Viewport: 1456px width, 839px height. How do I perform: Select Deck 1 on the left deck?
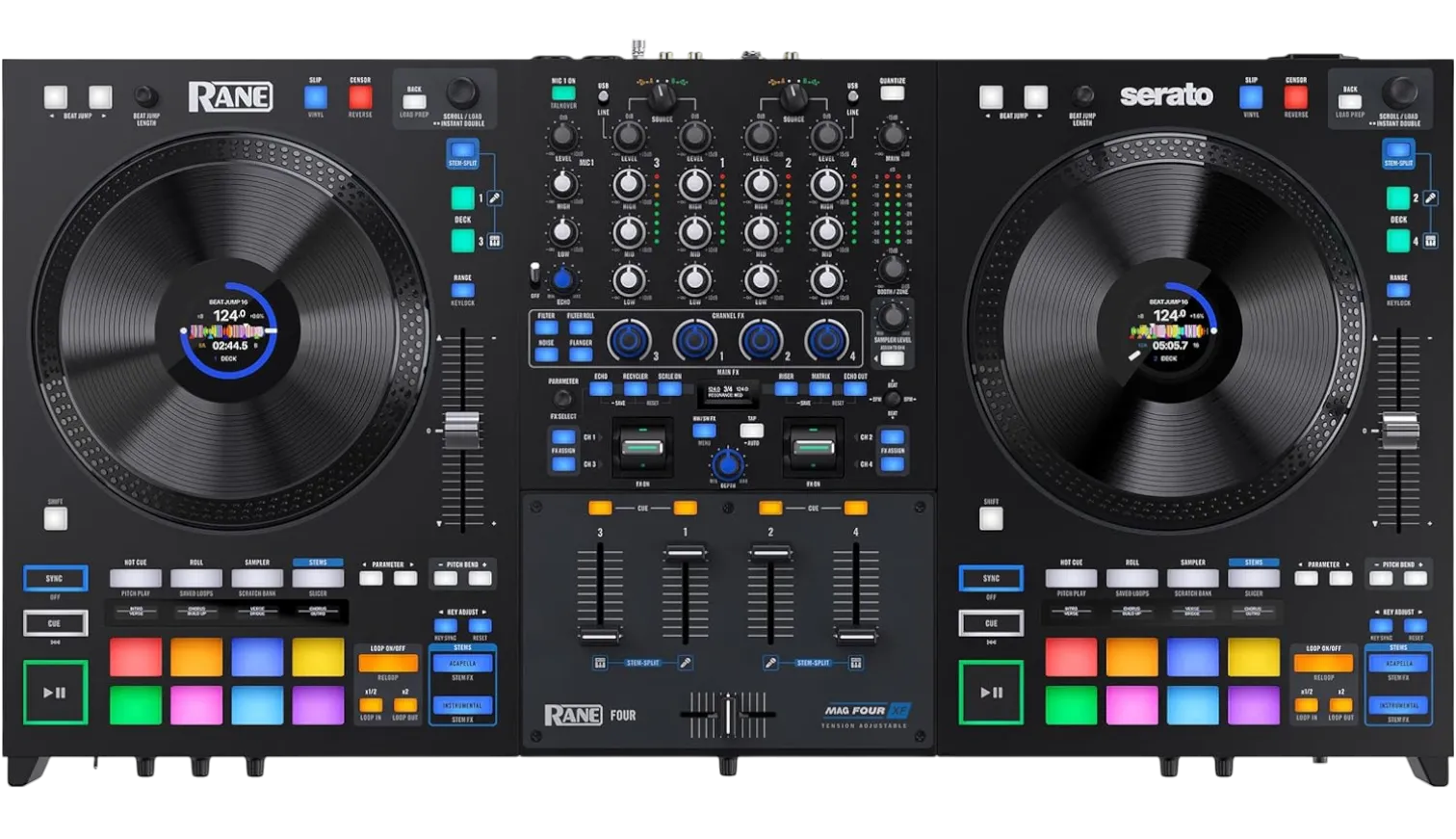tap(463, 198)
